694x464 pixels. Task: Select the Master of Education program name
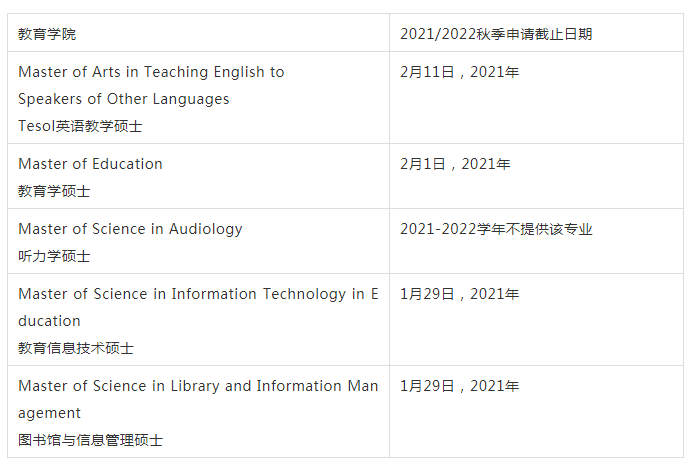pyautogui.click(x=90, y=164)
